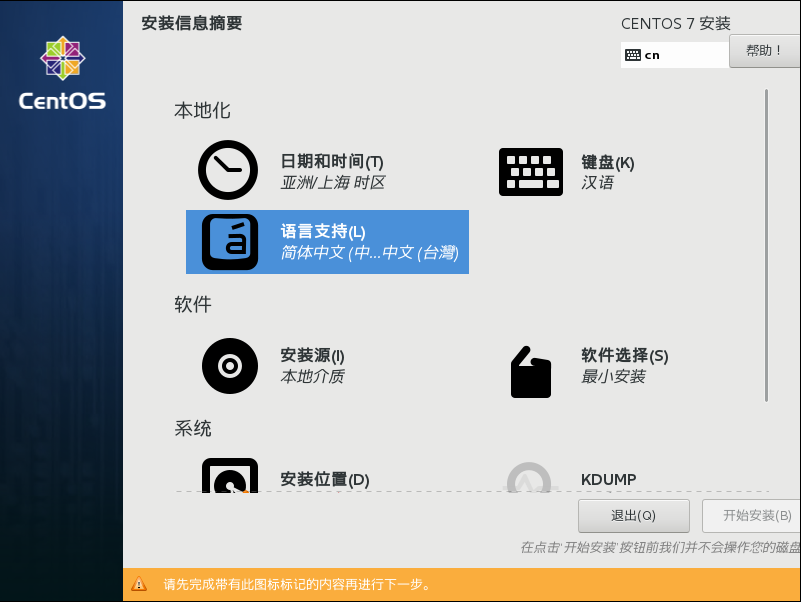Click the cn keyboard layout indicator field
This screenshot has width=801, height=602.
pyautogui.click(x=675, y=55)
